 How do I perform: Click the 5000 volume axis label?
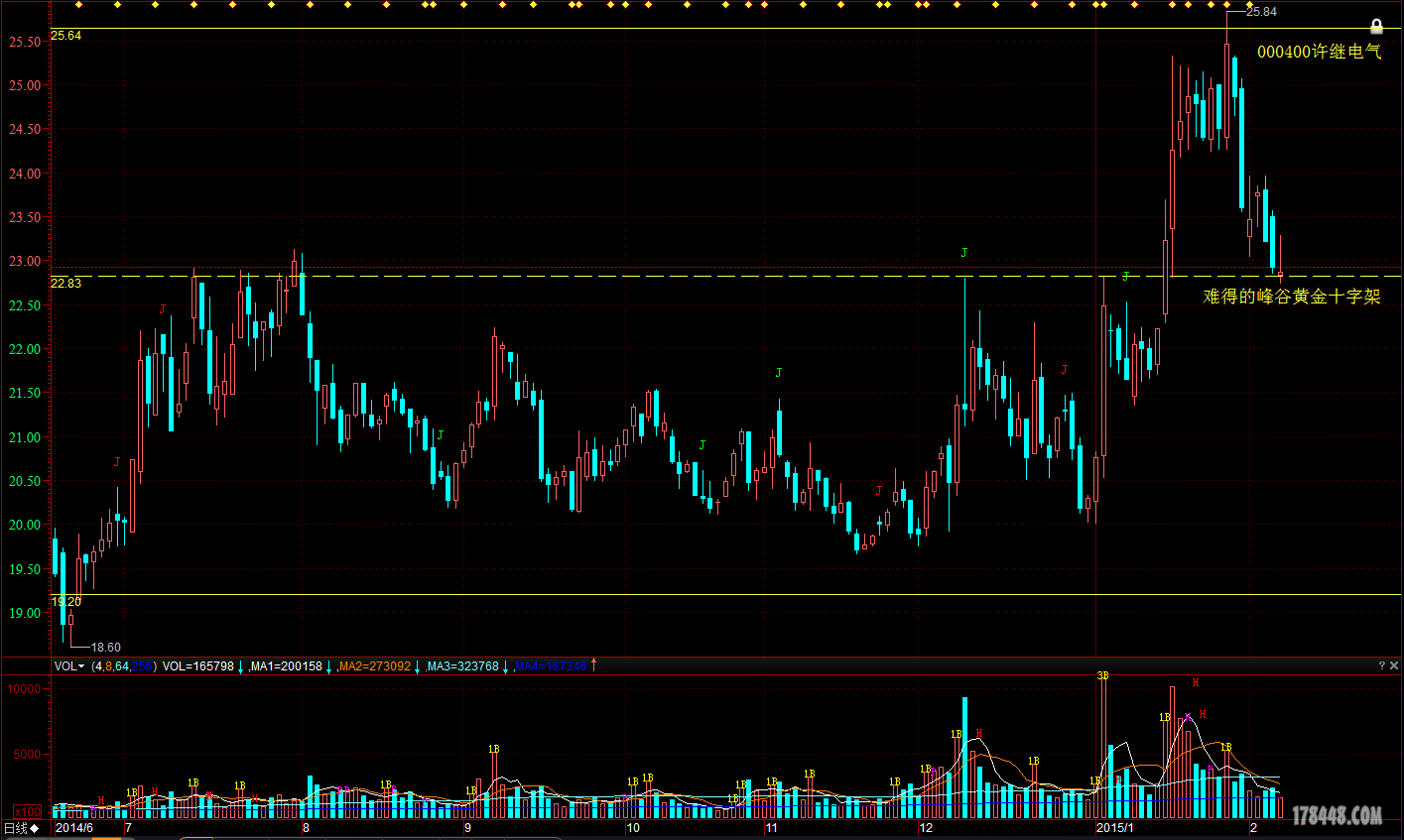28,754
